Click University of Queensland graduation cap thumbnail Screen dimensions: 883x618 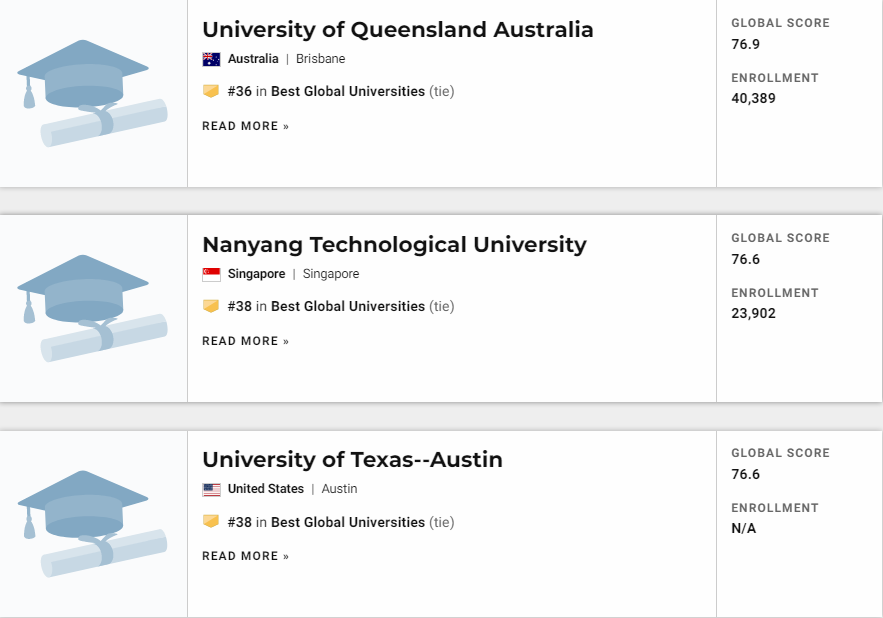(93, 93)
